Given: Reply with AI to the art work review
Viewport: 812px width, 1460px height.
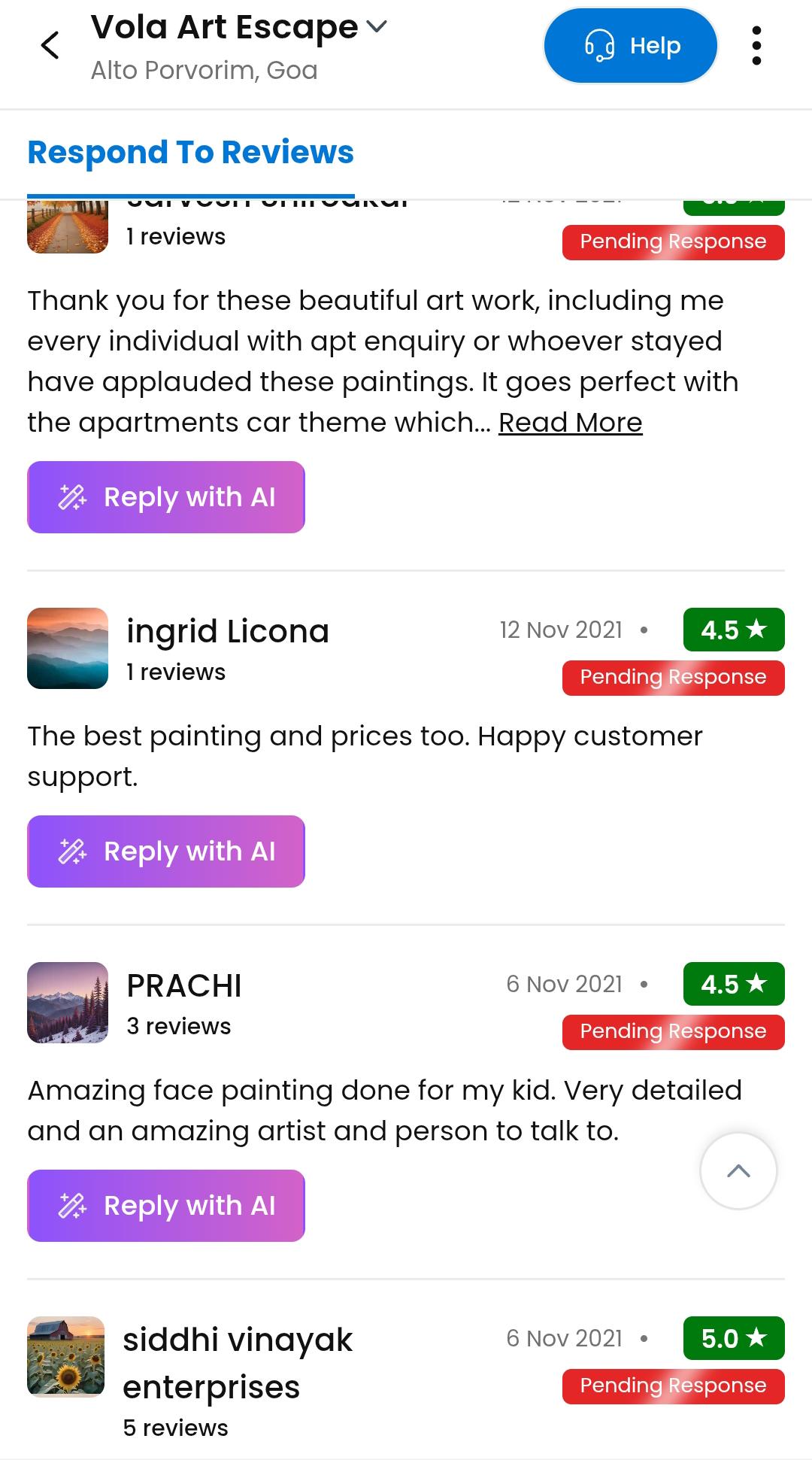Looking at the screenshot, I should click(166, 497).
